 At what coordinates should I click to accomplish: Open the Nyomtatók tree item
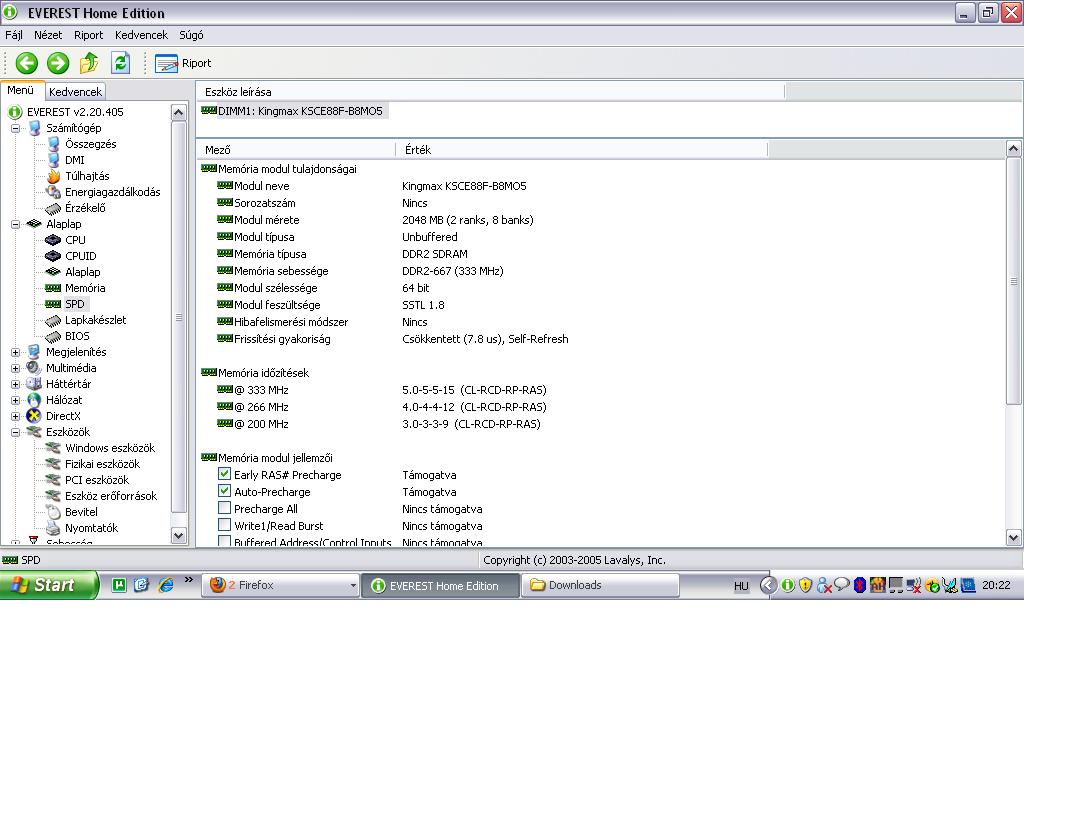(x=91, y=528)
